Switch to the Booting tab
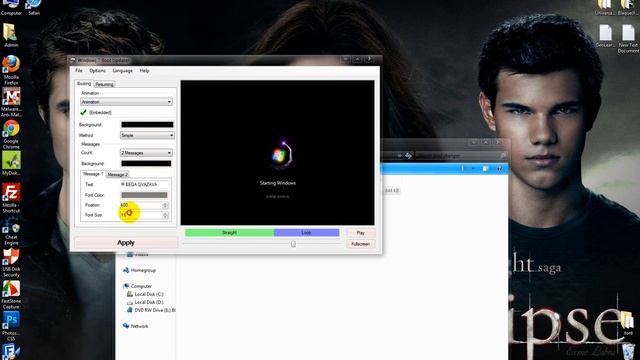This screenshot has height=360, width=640. tap(84, 84)
